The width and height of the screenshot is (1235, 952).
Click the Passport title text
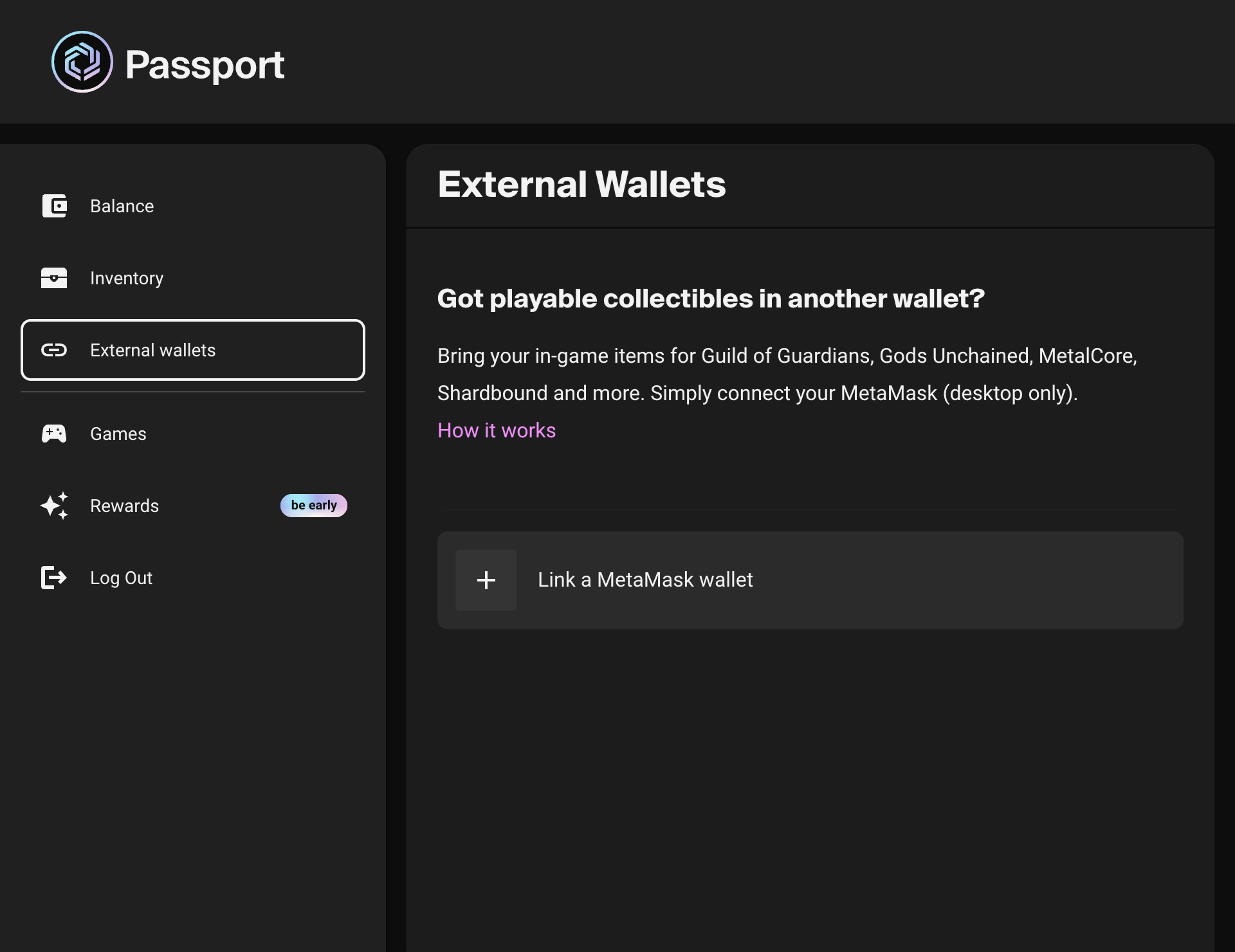(x=205, y=64)
